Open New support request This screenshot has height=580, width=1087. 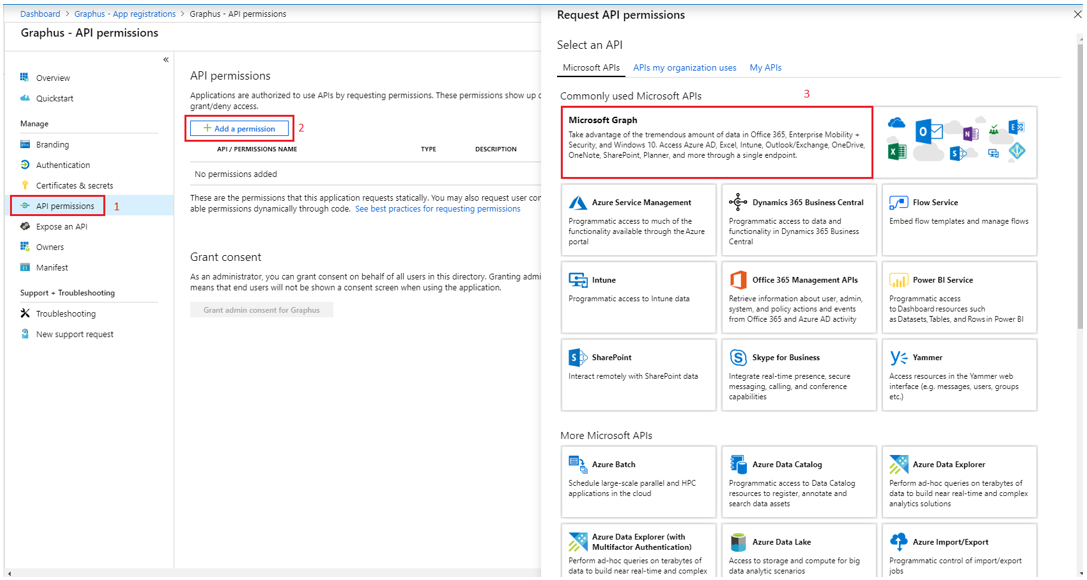point(75,334)
